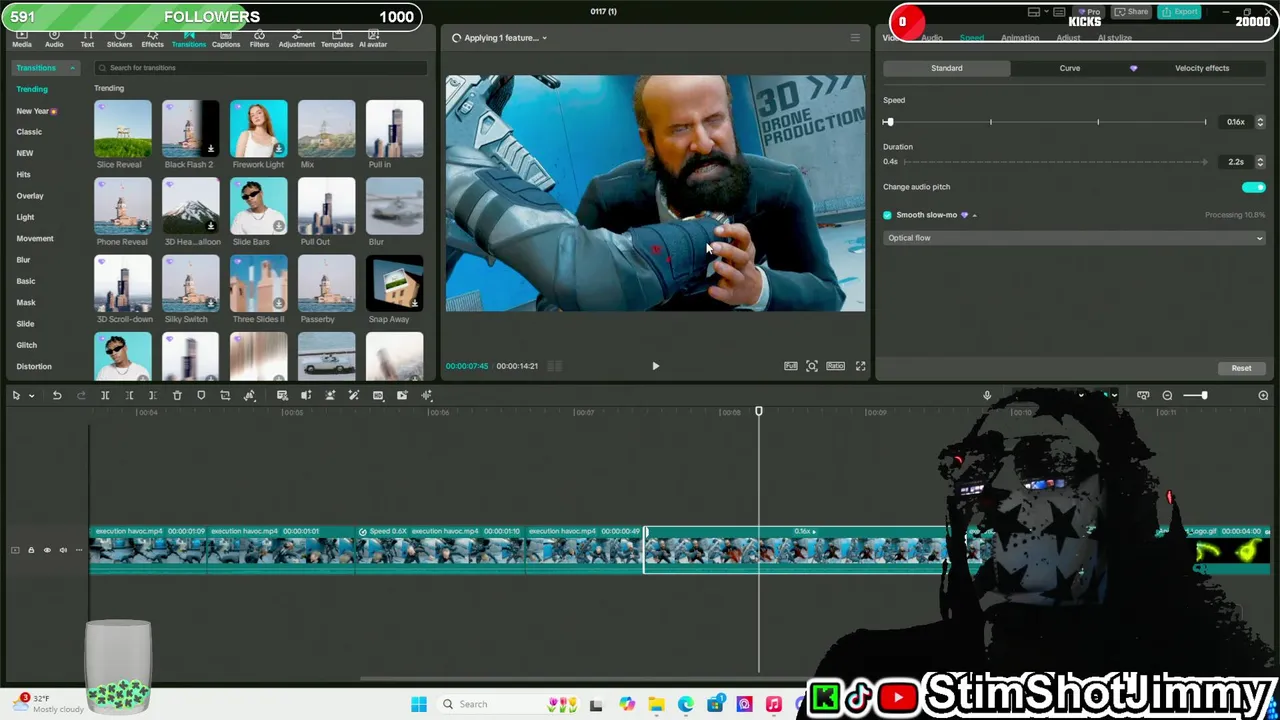Turn off the Change audio pitch switch
This screenshot has width=1280, height=720.
[x=1253, y=187]
